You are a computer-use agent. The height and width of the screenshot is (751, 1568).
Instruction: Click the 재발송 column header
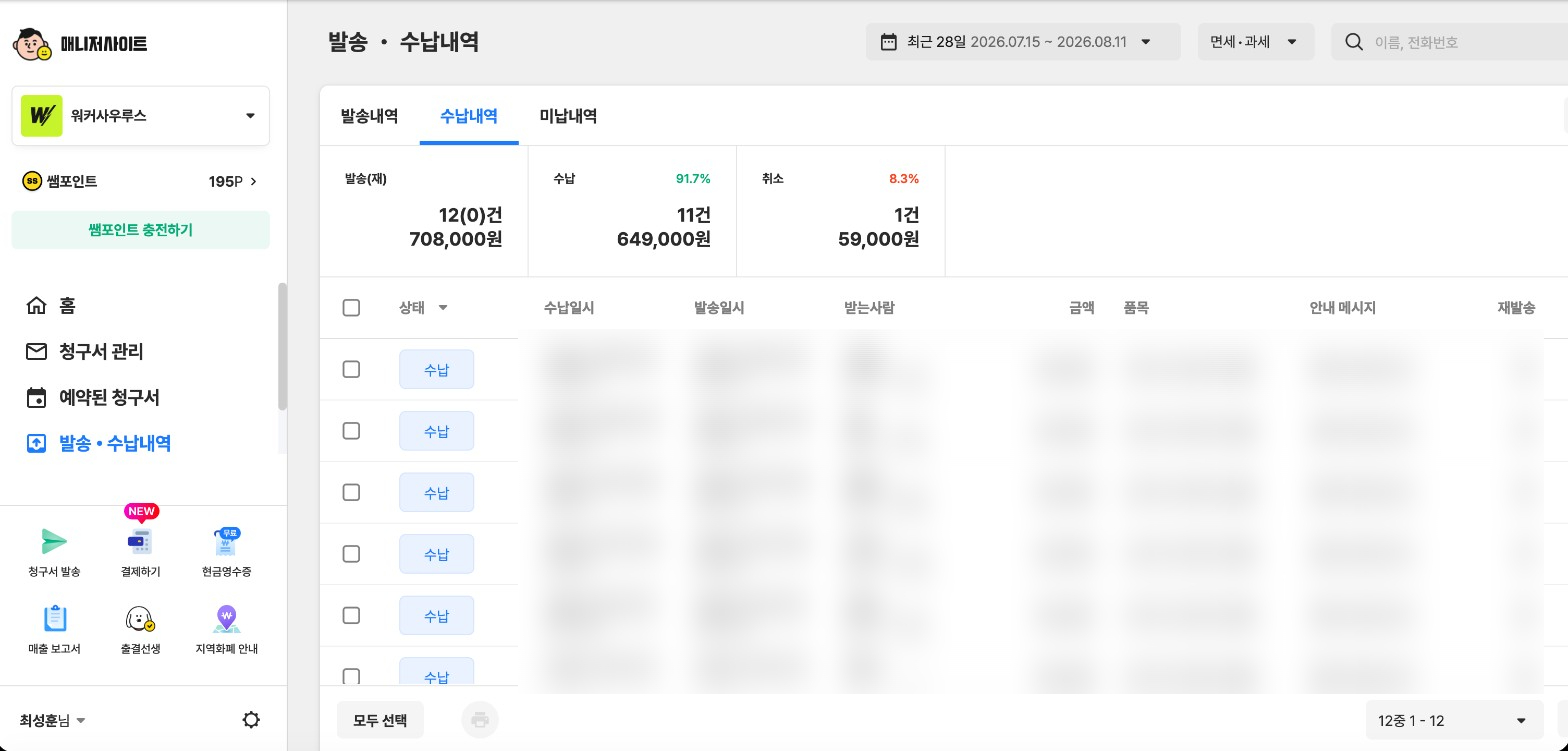[1516, 308]
